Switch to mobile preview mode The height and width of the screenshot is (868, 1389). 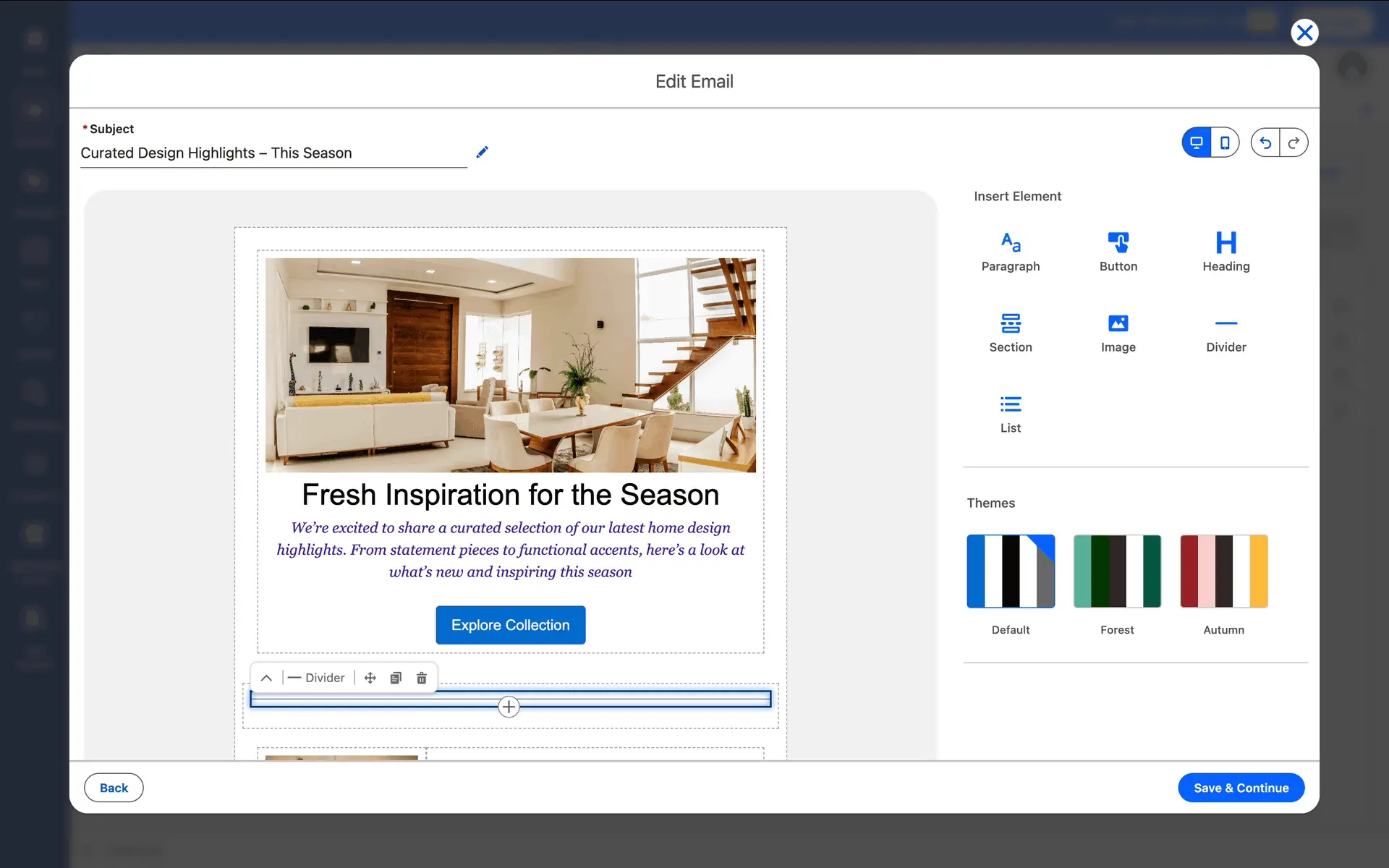tap(1225, 142)
